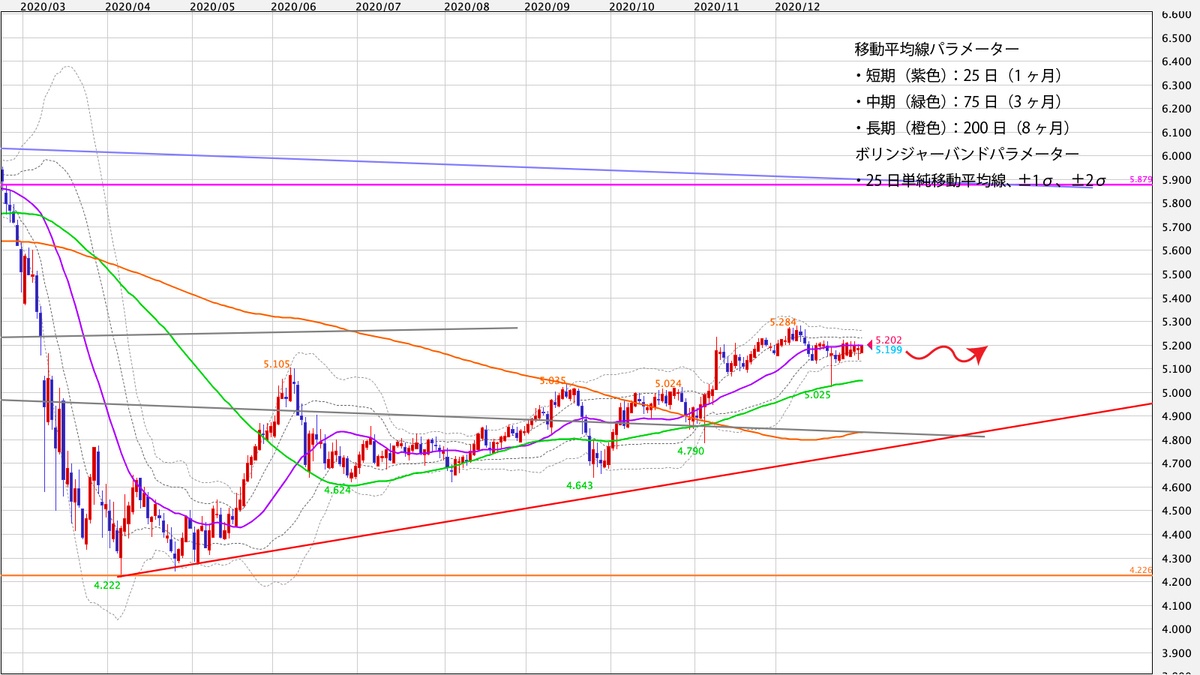
Task: Click the 4.800 axis value
Action: (1174, 440)
